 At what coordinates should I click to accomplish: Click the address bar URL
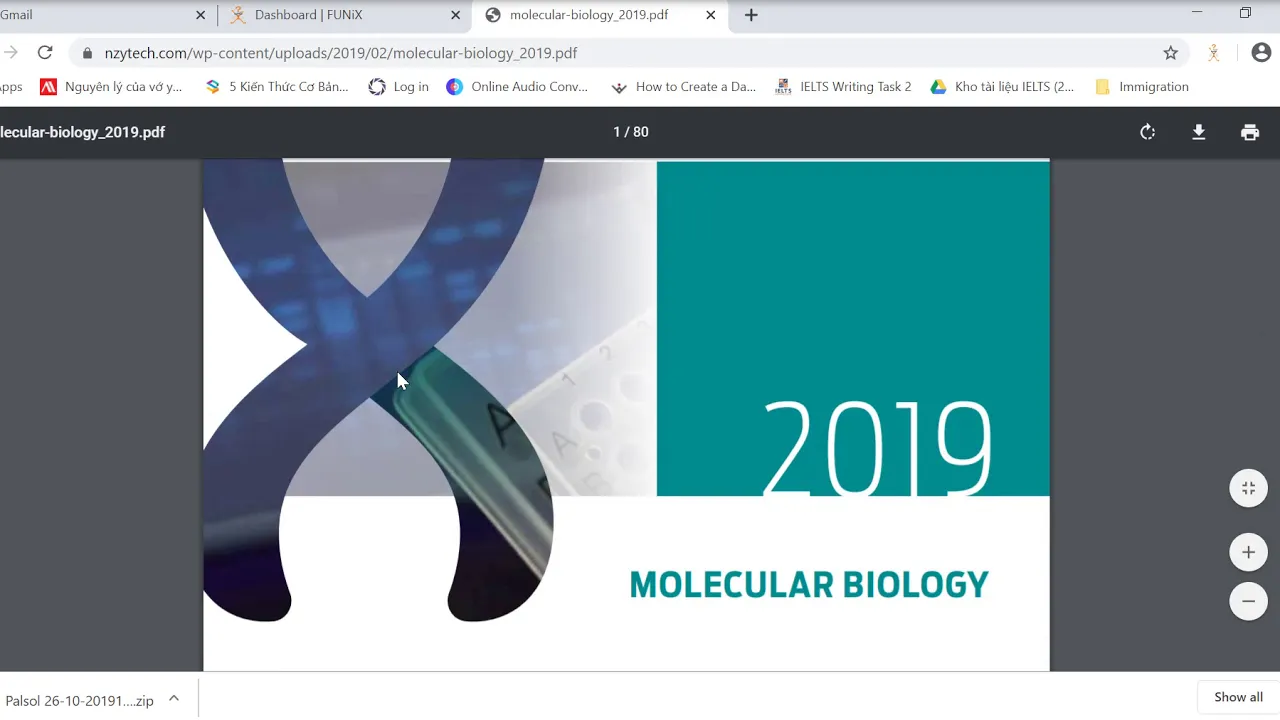pyautogui.click(x=341, y=53)
